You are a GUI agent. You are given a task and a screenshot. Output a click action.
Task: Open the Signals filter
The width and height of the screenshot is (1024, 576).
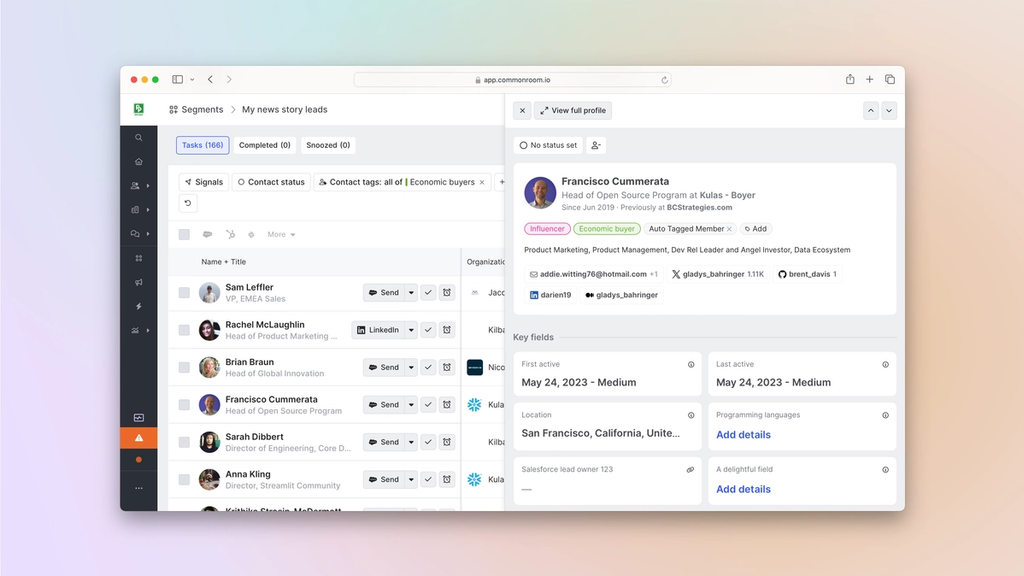204,182
